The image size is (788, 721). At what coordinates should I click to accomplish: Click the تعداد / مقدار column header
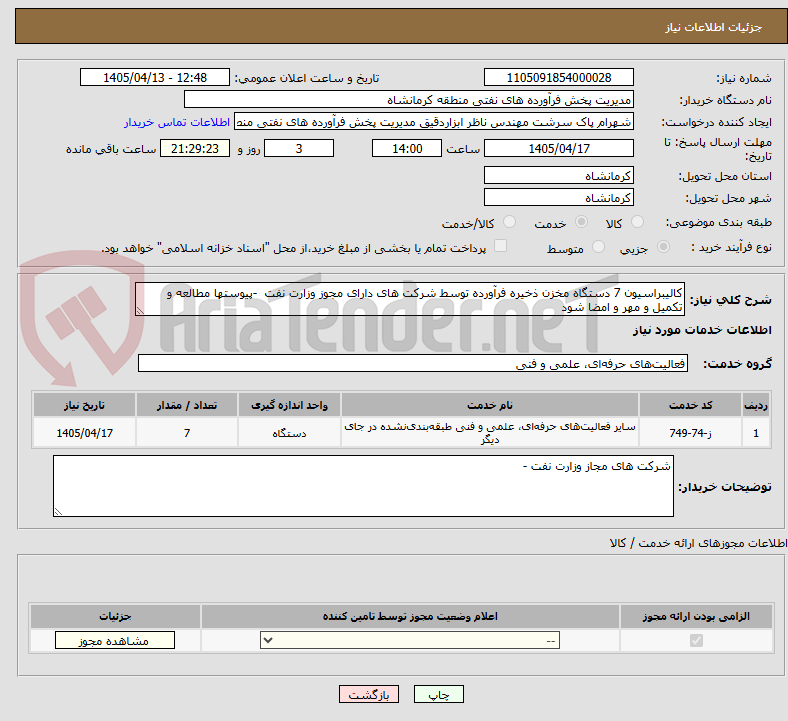pos(186,405)
